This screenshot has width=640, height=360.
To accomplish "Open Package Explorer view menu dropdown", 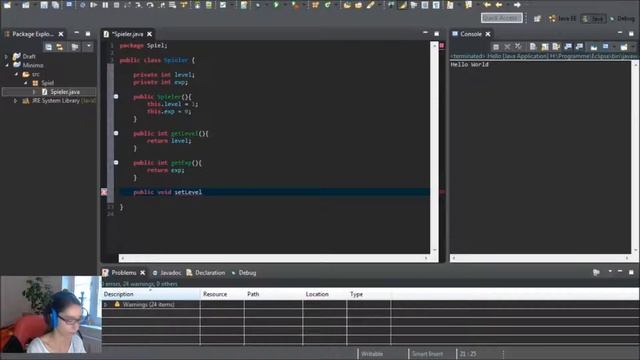I will click(x=89, y=47).
